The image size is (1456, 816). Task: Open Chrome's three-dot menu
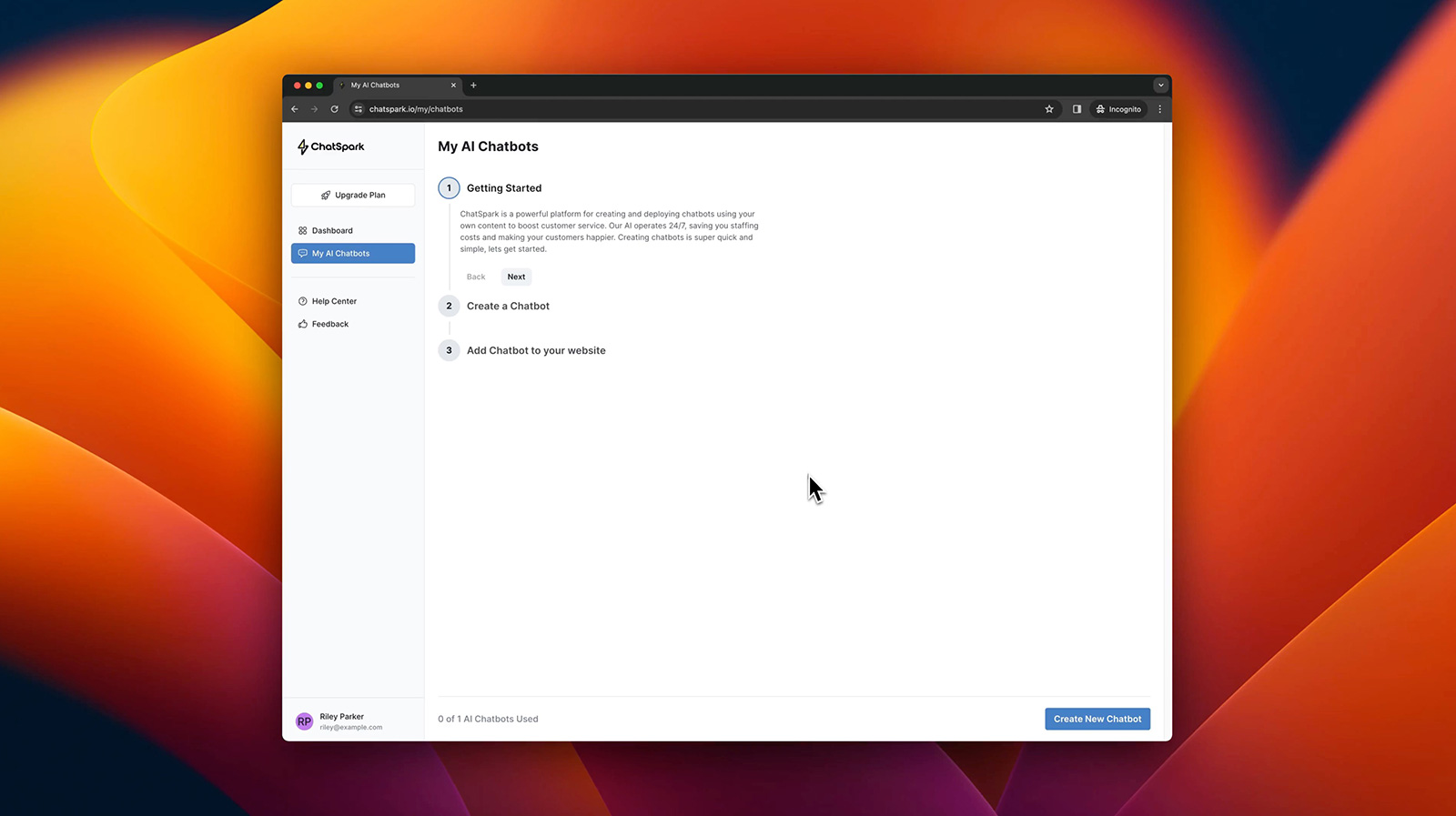1159,109
